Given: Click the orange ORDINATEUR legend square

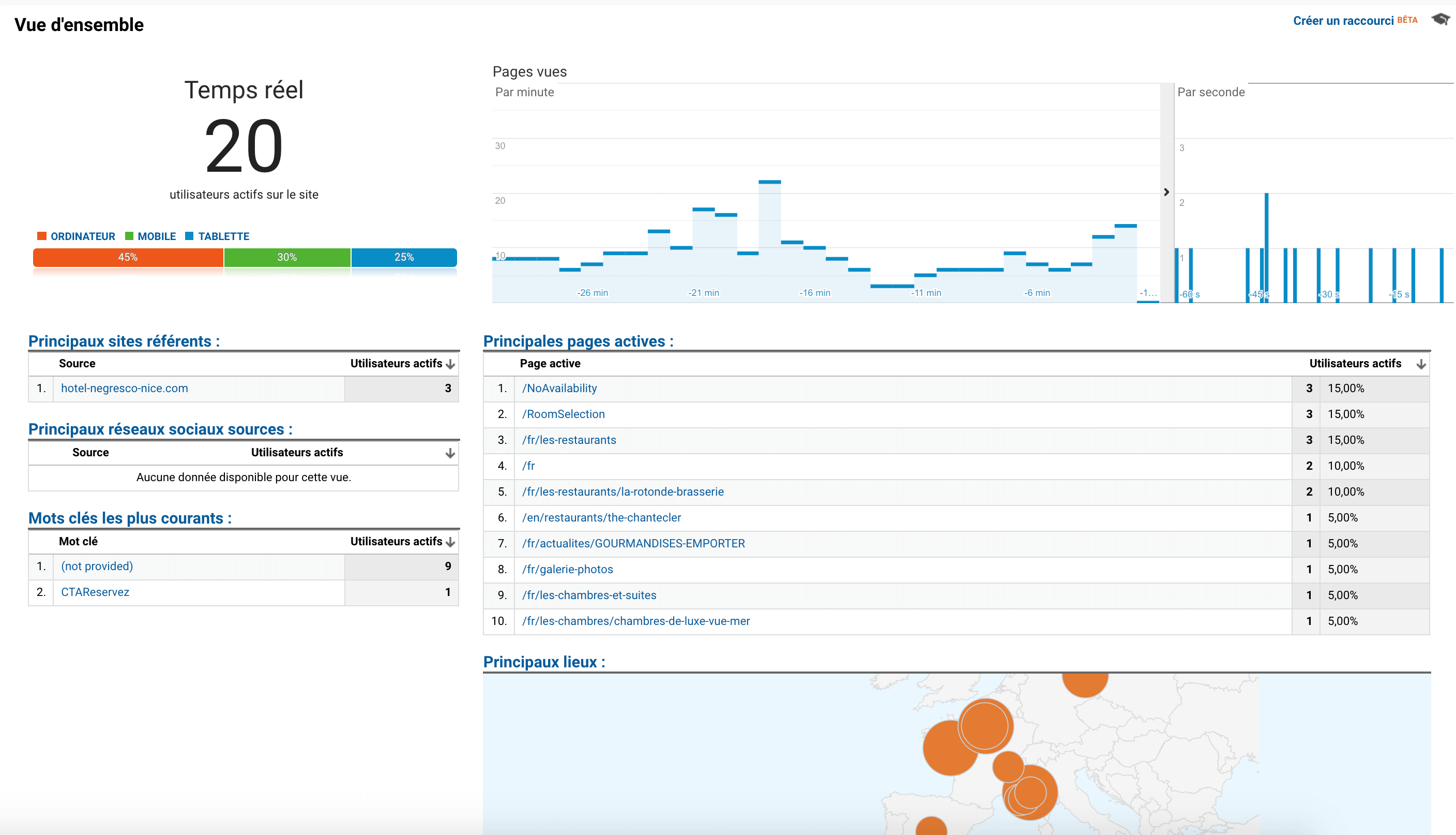Looking at the screenshot, I should tap(42, 236).
